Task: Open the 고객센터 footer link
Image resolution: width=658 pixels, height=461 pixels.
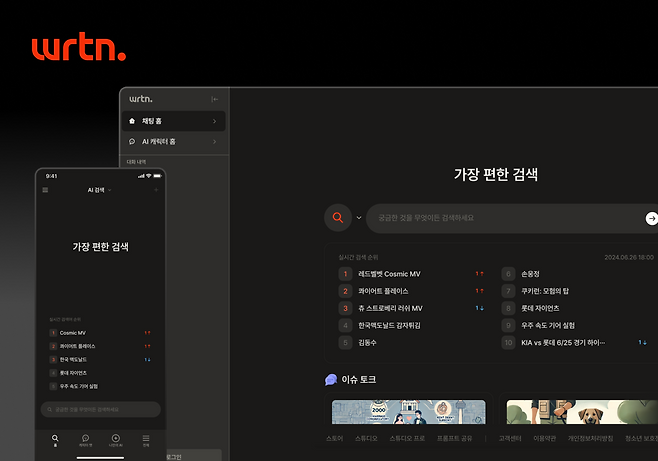Action: point(510,438)
